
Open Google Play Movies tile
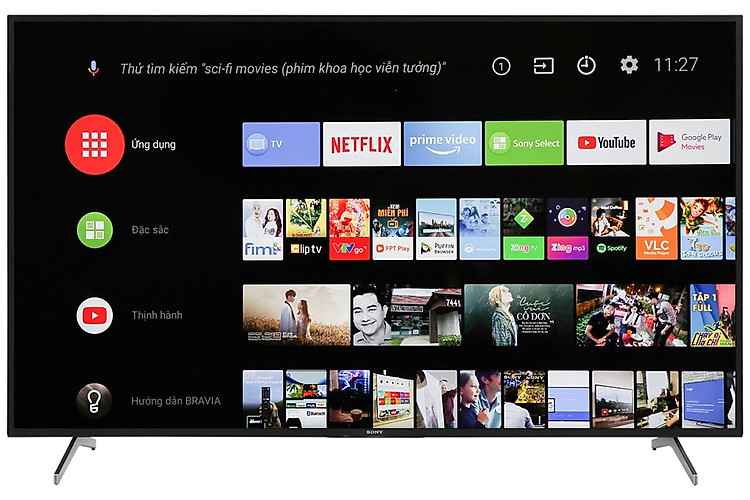[x=689, y=144]
